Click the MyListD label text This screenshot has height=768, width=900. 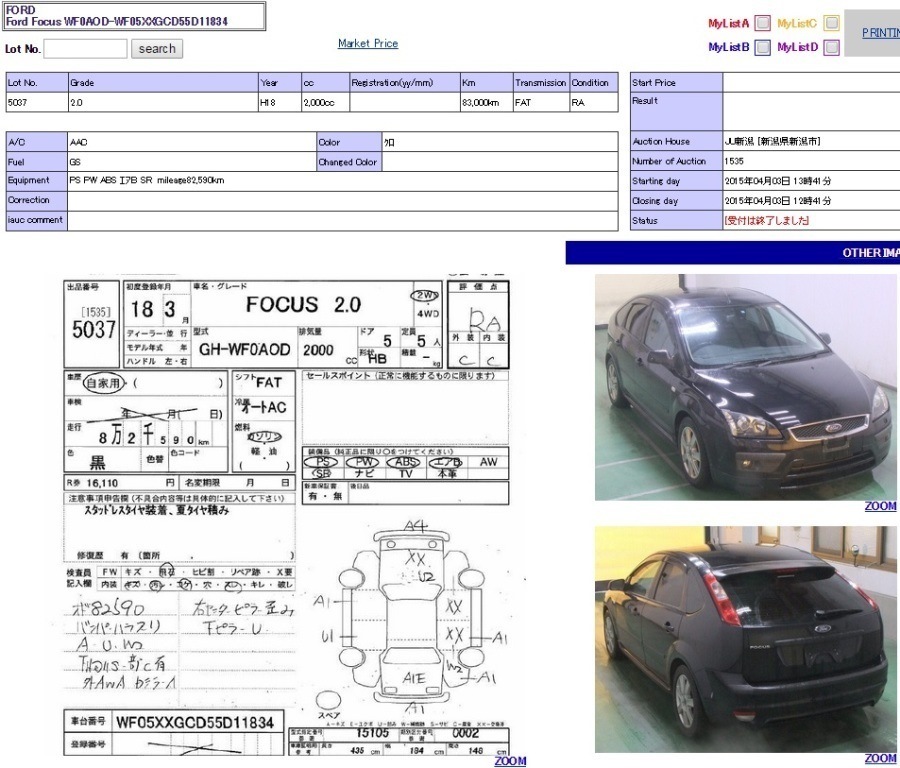point(797,47)
